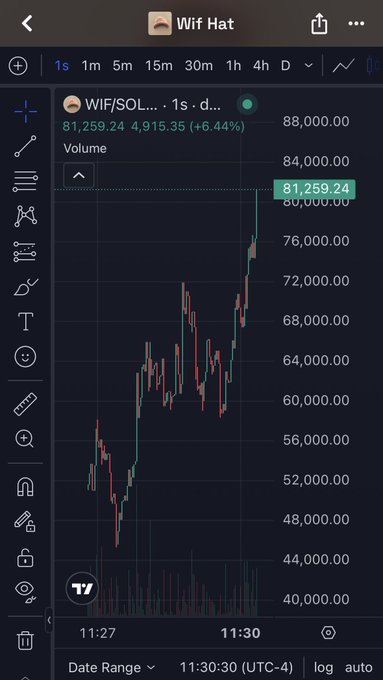
Task: Choose the XABCD pattern tool
Action: pyautogui.click(x=26, y=216)
